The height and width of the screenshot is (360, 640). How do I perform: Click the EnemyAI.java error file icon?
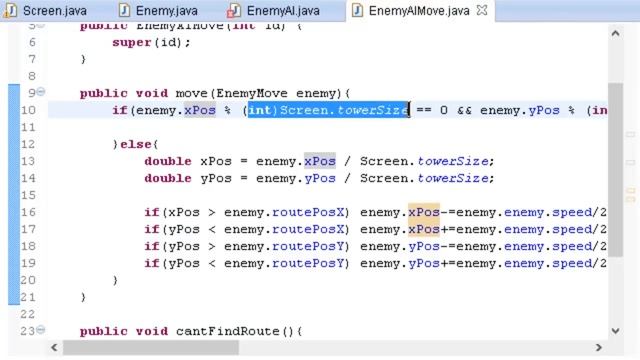point(233,11)
